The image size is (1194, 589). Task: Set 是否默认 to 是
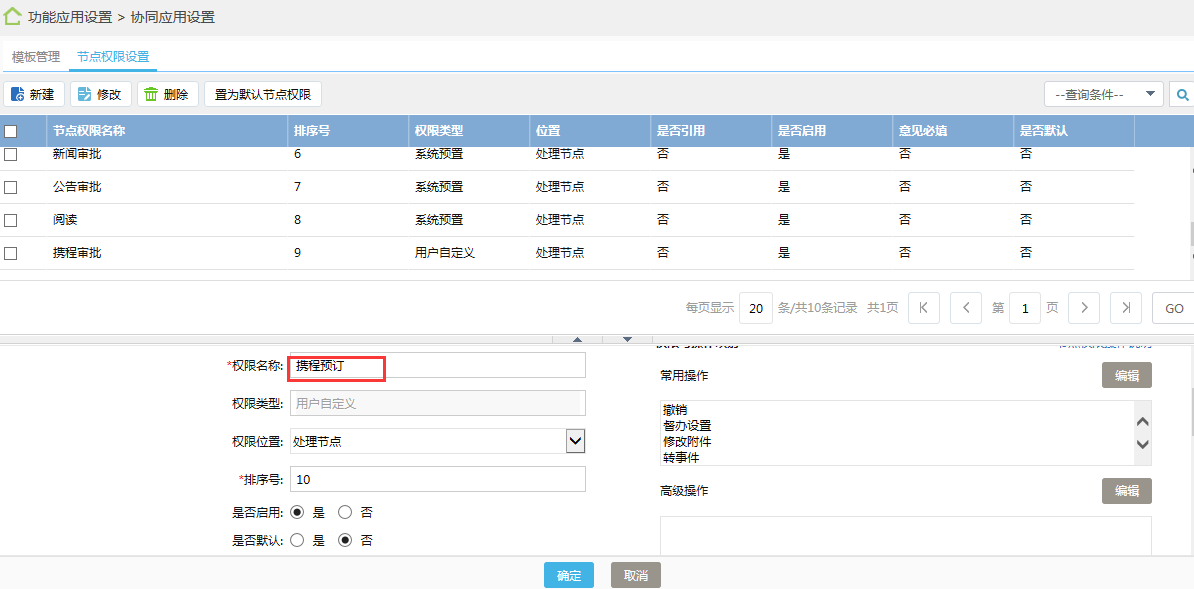click(297, 540)
